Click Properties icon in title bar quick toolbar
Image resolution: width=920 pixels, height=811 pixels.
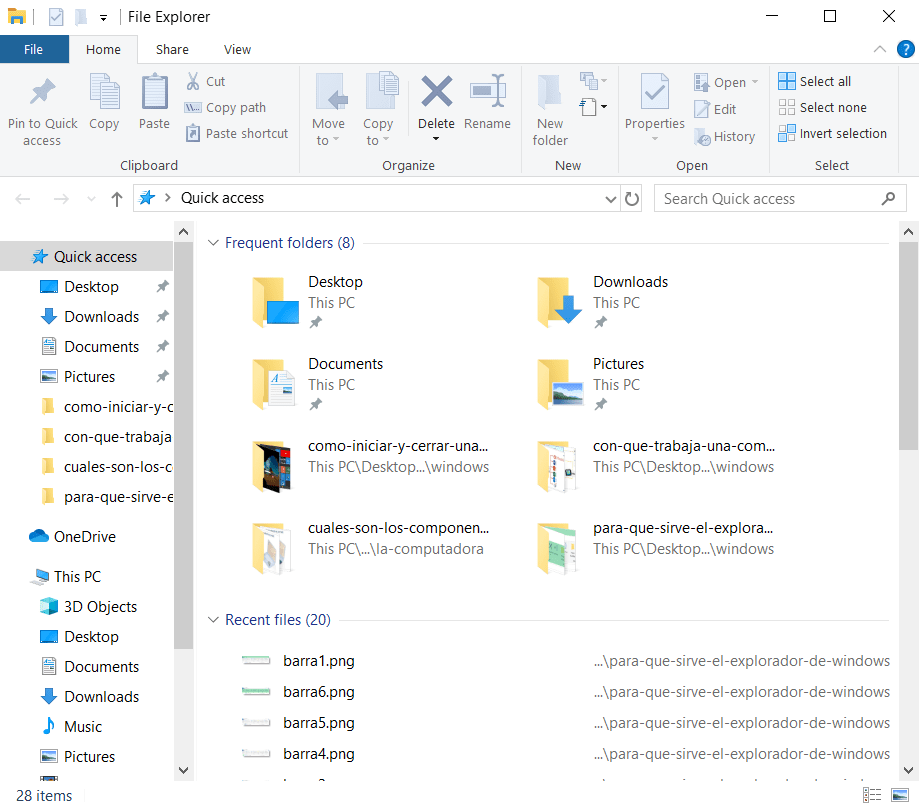pos(56,17)
